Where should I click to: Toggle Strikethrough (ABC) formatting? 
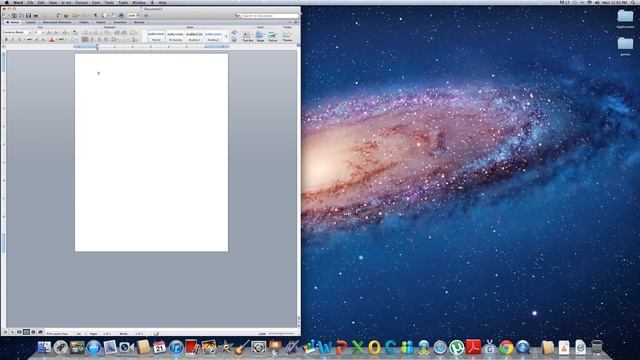29,40
